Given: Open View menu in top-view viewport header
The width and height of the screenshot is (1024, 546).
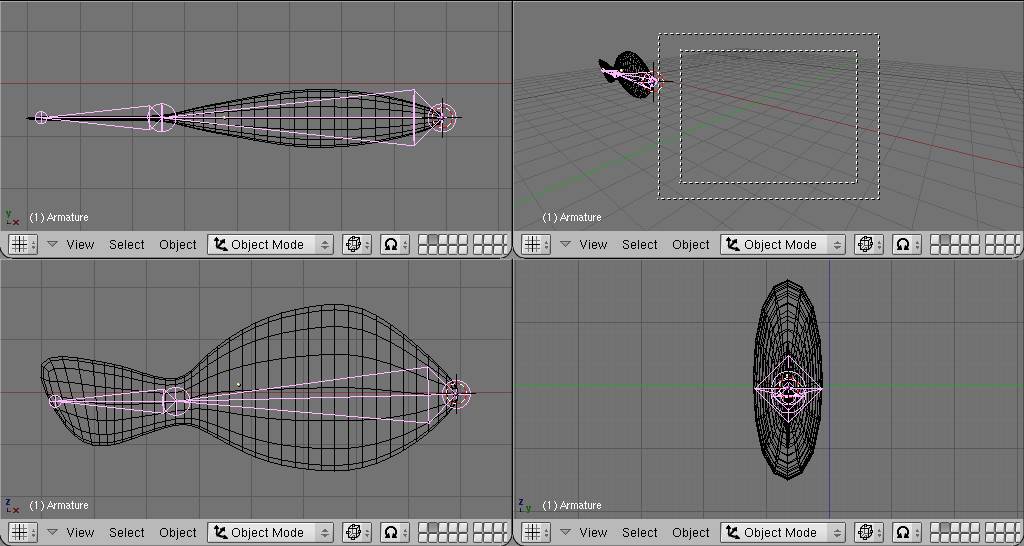Looking at the screenshot, I should tap(80, 244).
